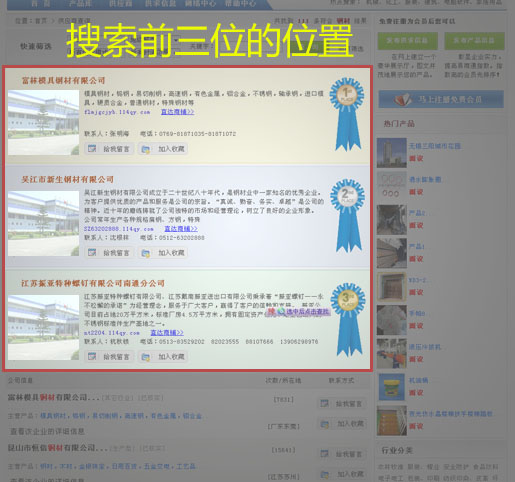This screenshot has width=515, height=482.
Task: Open the flmjgcjyh.114qy.com shop link
Action: [117, 112]
